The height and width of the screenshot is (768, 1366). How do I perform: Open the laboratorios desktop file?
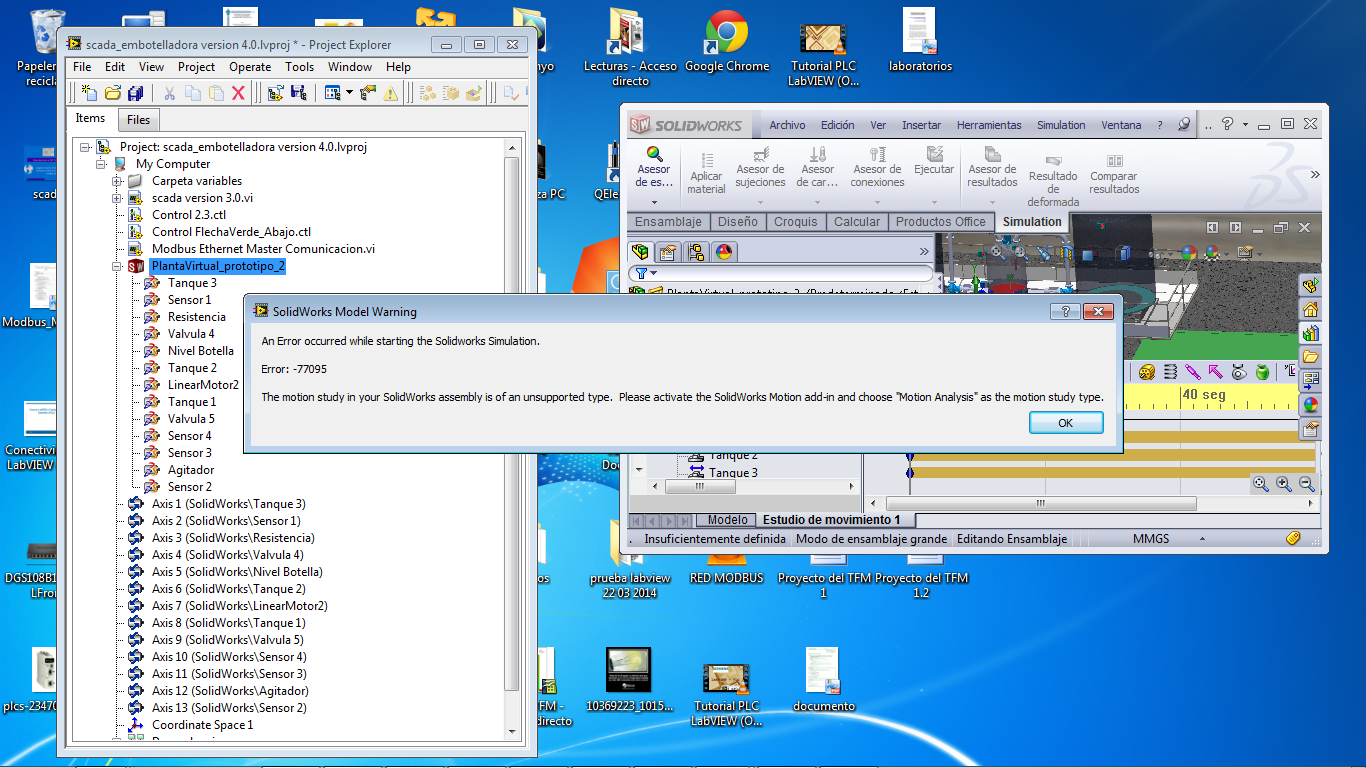(x=920, y=42)
